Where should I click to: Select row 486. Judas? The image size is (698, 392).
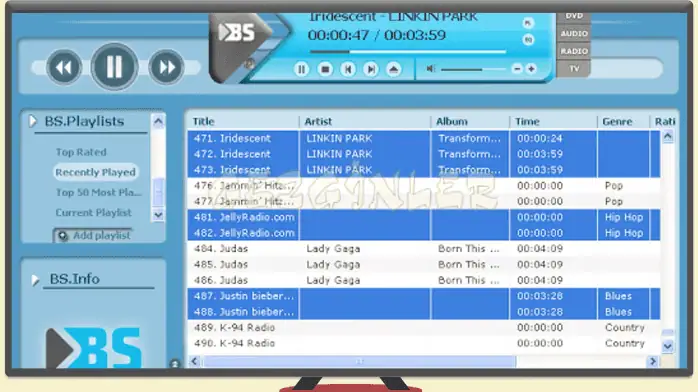tap(423, 280)
